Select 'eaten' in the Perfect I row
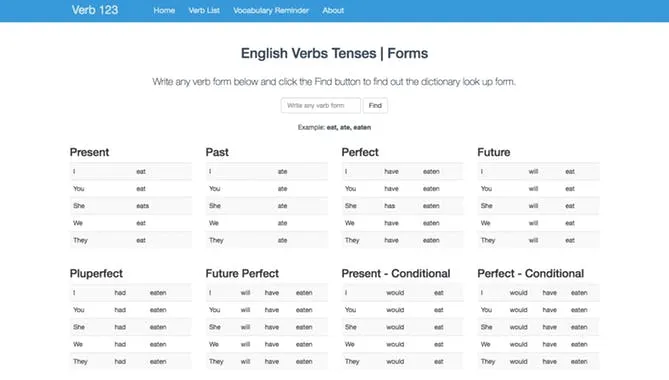Screen dimensions: 669x380 pos(431,171)
